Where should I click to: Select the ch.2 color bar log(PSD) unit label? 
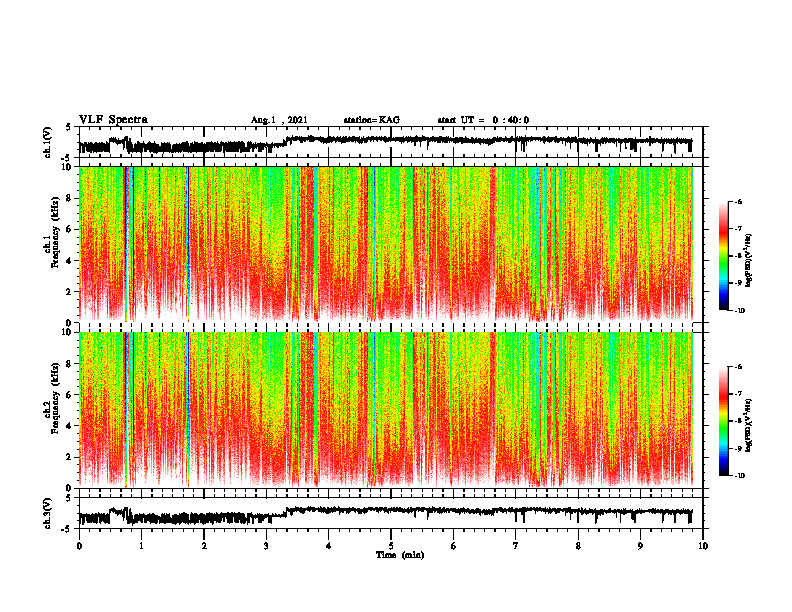pos(749,425)
